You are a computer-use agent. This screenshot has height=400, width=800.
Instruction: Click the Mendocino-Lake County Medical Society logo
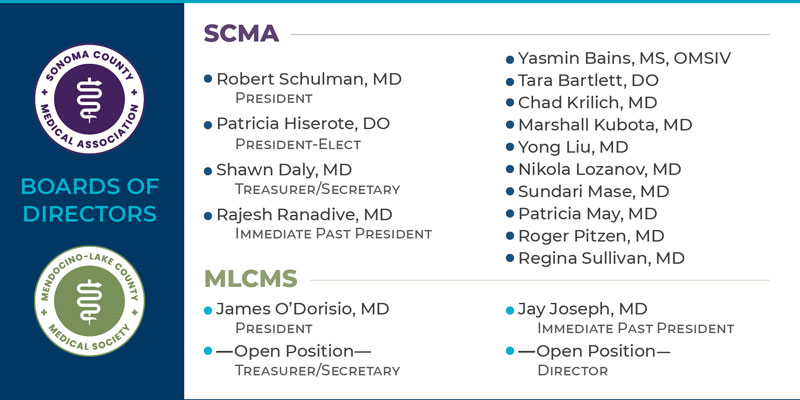point(93,302)
